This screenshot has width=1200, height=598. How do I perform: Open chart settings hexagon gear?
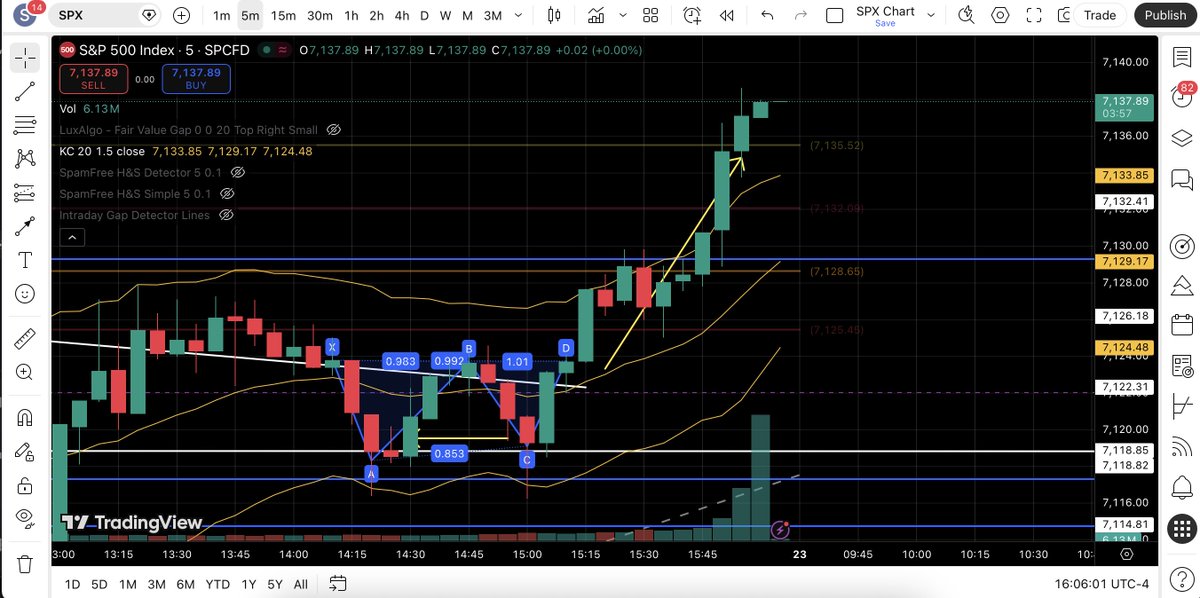coord(1000,15)
